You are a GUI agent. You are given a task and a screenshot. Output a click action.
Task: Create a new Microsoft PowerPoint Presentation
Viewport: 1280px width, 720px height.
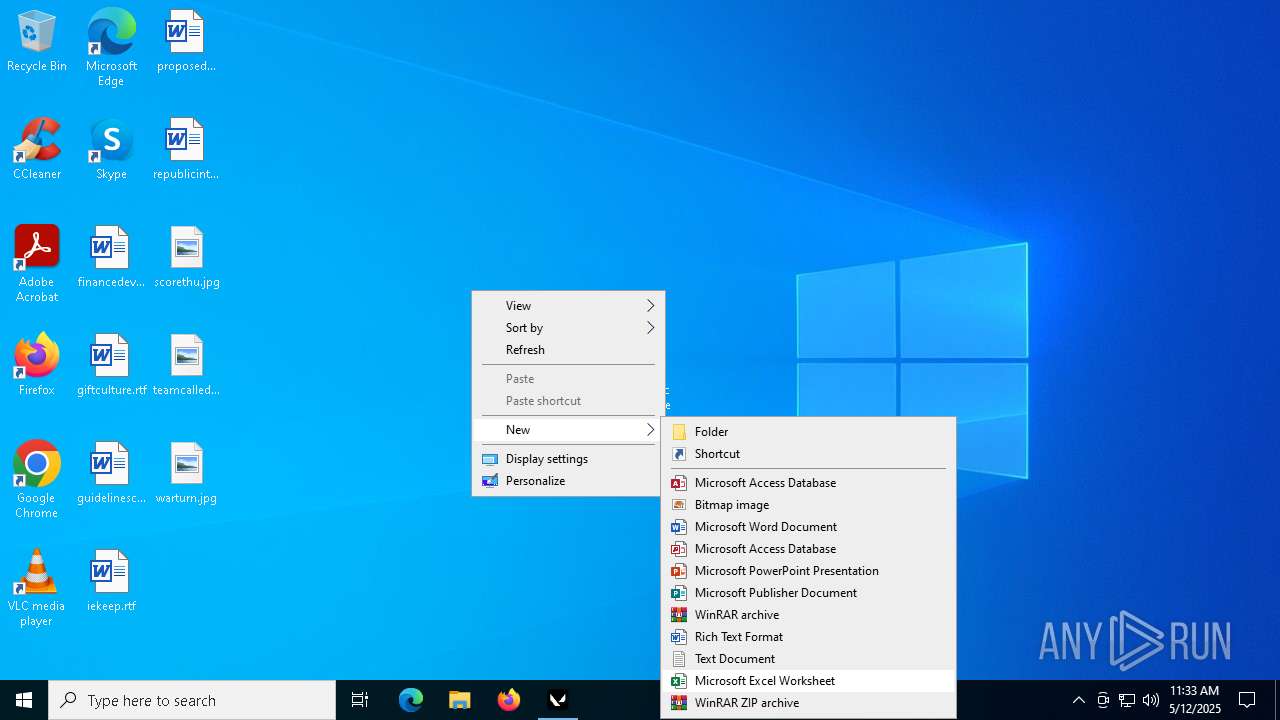click(808, 571)
